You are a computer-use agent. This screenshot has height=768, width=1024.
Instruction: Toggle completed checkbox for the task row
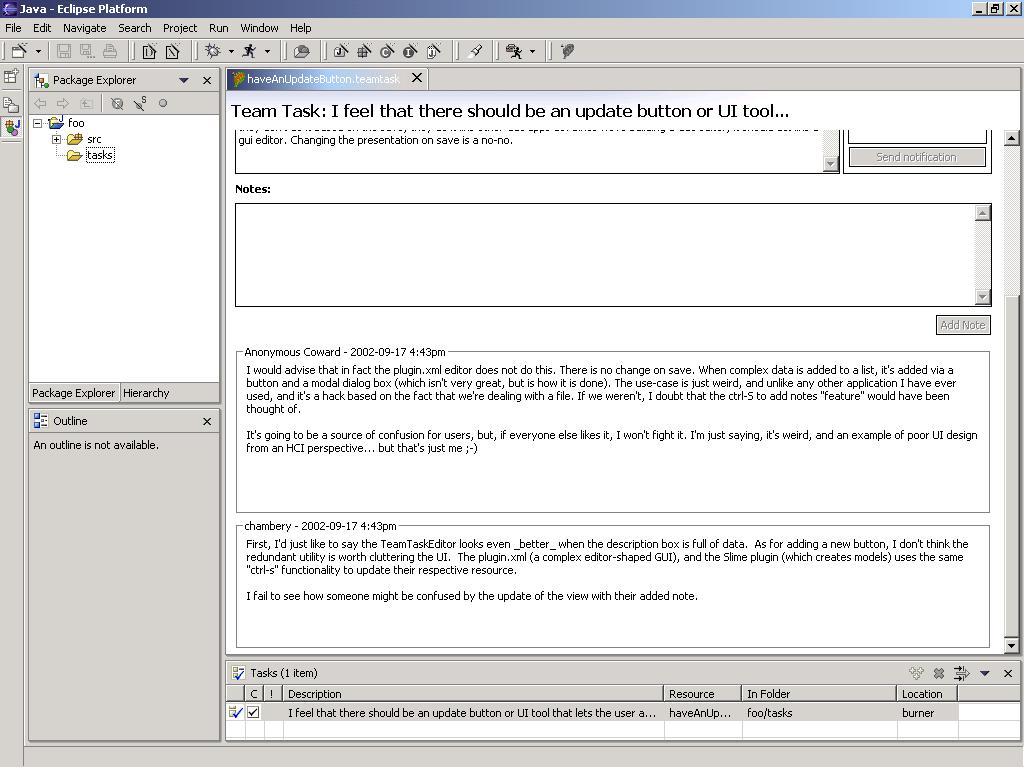253,712
